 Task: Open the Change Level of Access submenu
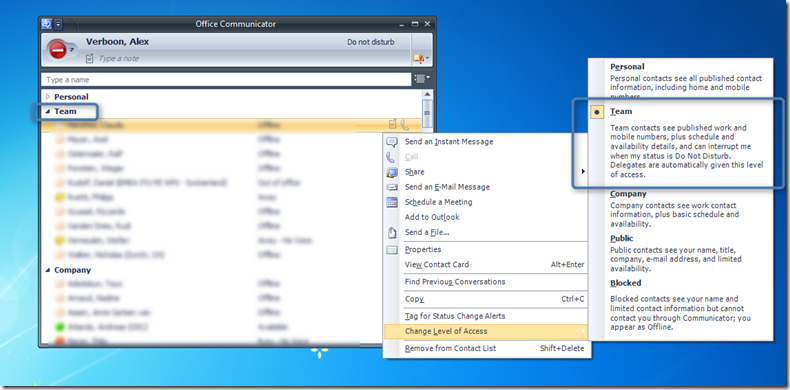[486, 331]
